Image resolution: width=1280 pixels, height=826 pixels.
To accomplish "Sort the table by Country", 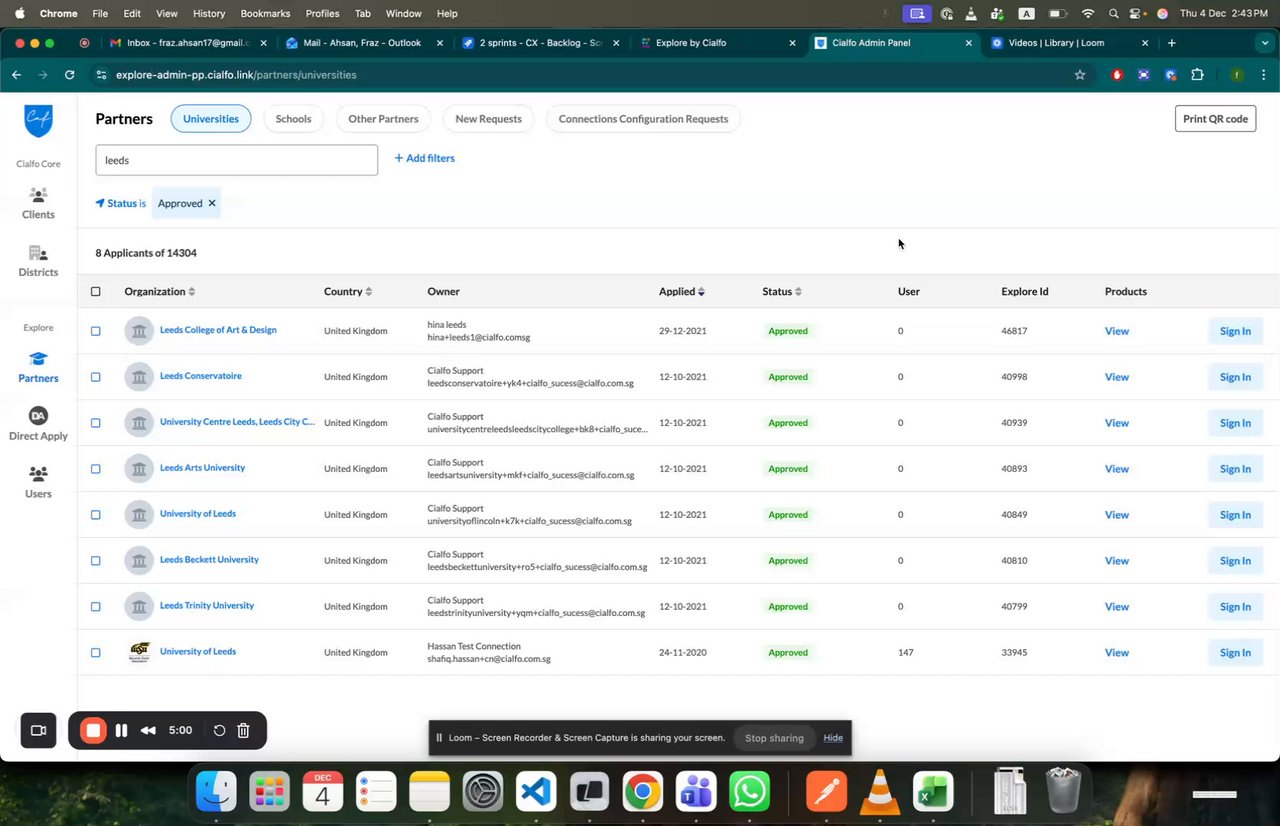I will tap(348, 292).
